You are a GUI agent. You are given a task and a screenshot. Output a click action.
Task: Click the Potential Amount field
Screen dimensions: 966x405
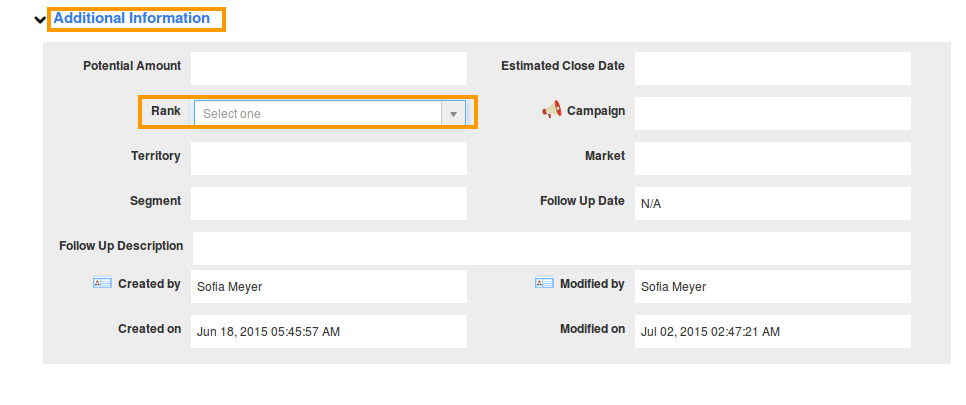coord(329,68)
